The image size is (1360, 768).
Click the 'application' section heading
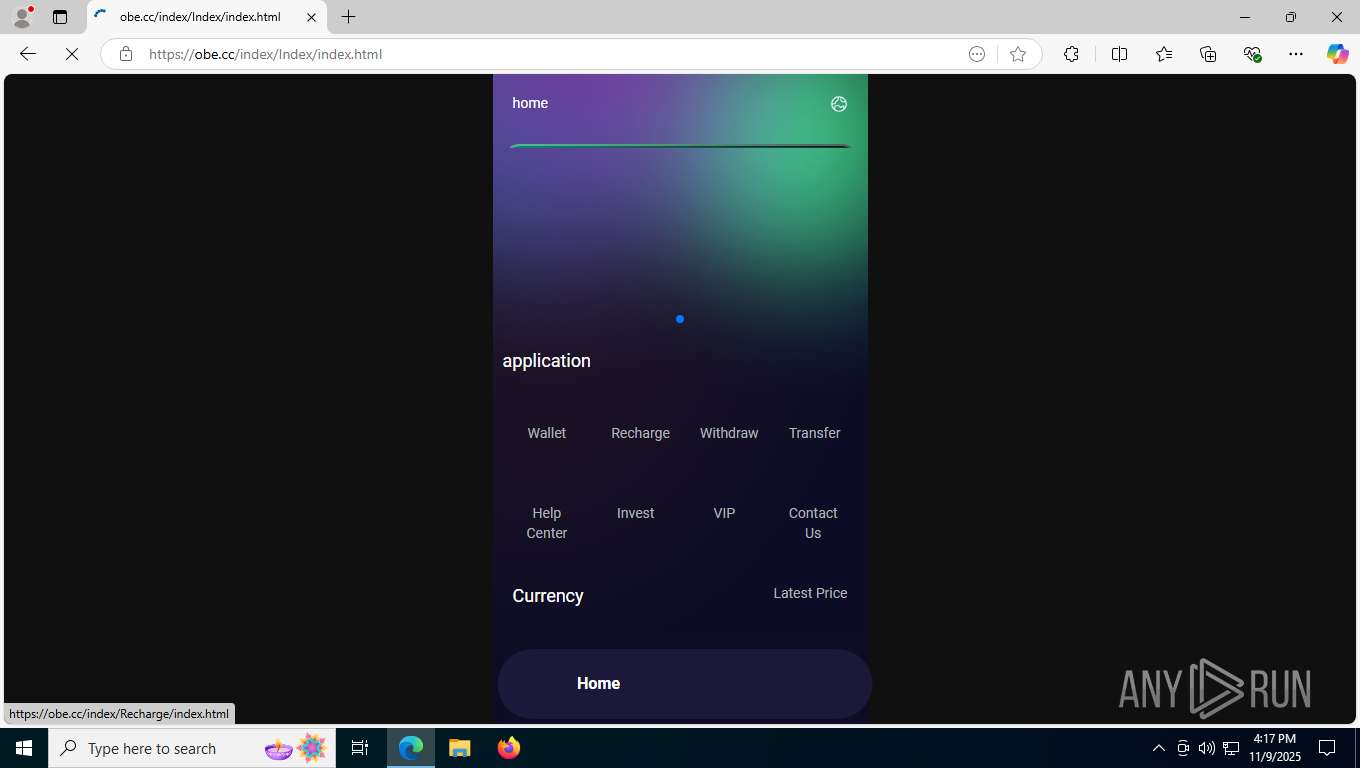[x=546, y=361]
